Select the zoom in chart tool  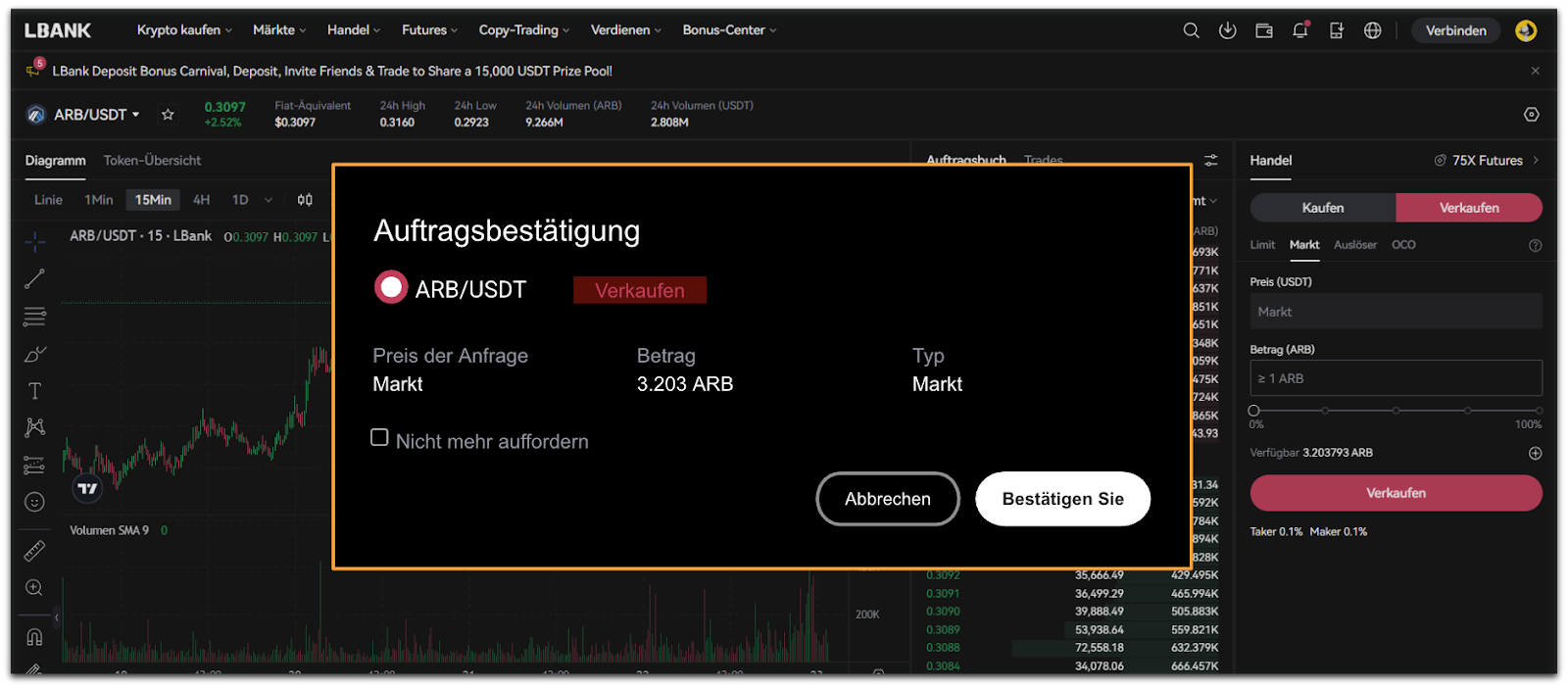34,588
